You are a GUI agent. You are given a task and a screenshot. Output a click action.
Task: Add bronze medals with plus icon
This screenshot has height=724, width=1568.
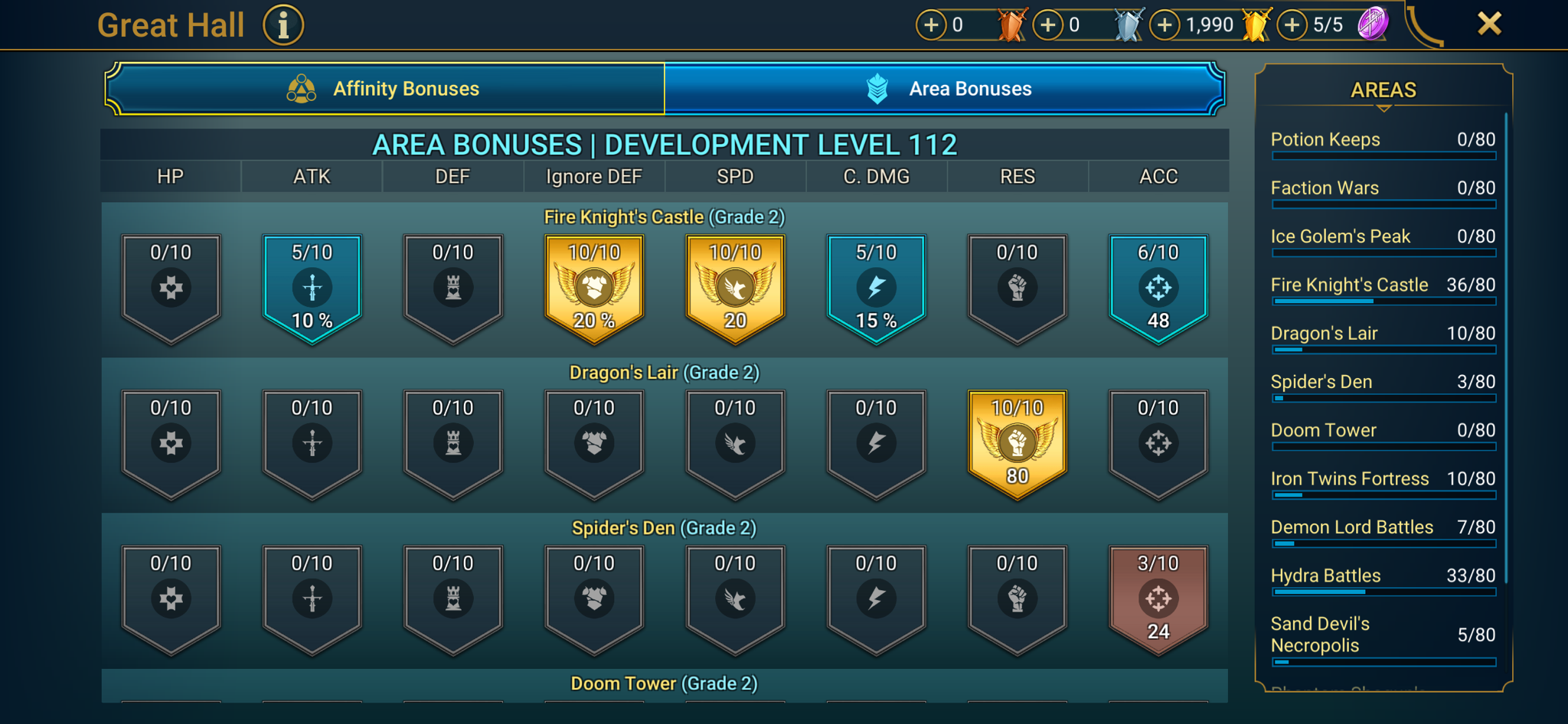[931, 25]
